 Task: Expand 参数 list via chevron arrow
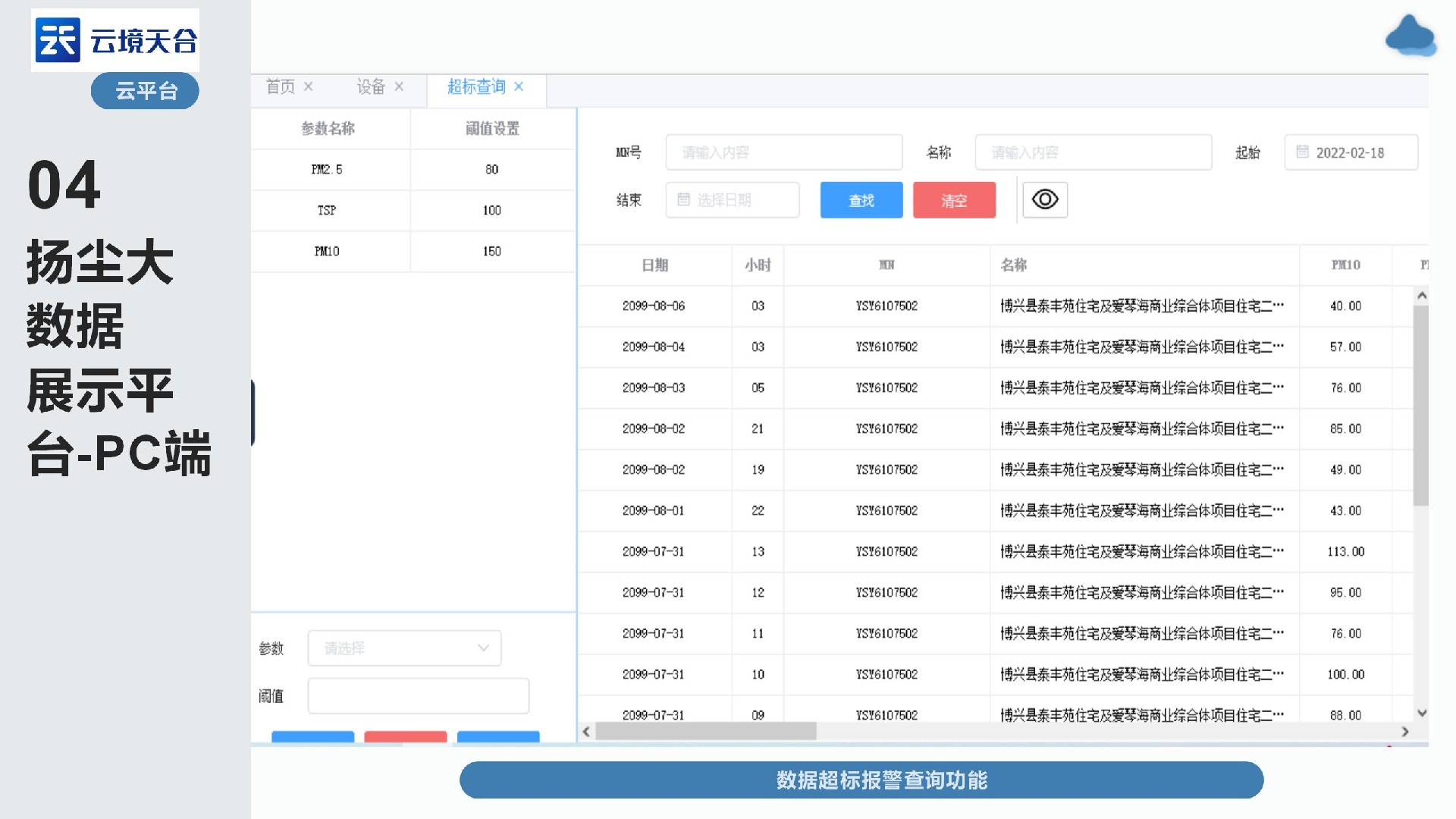point(483,648)
